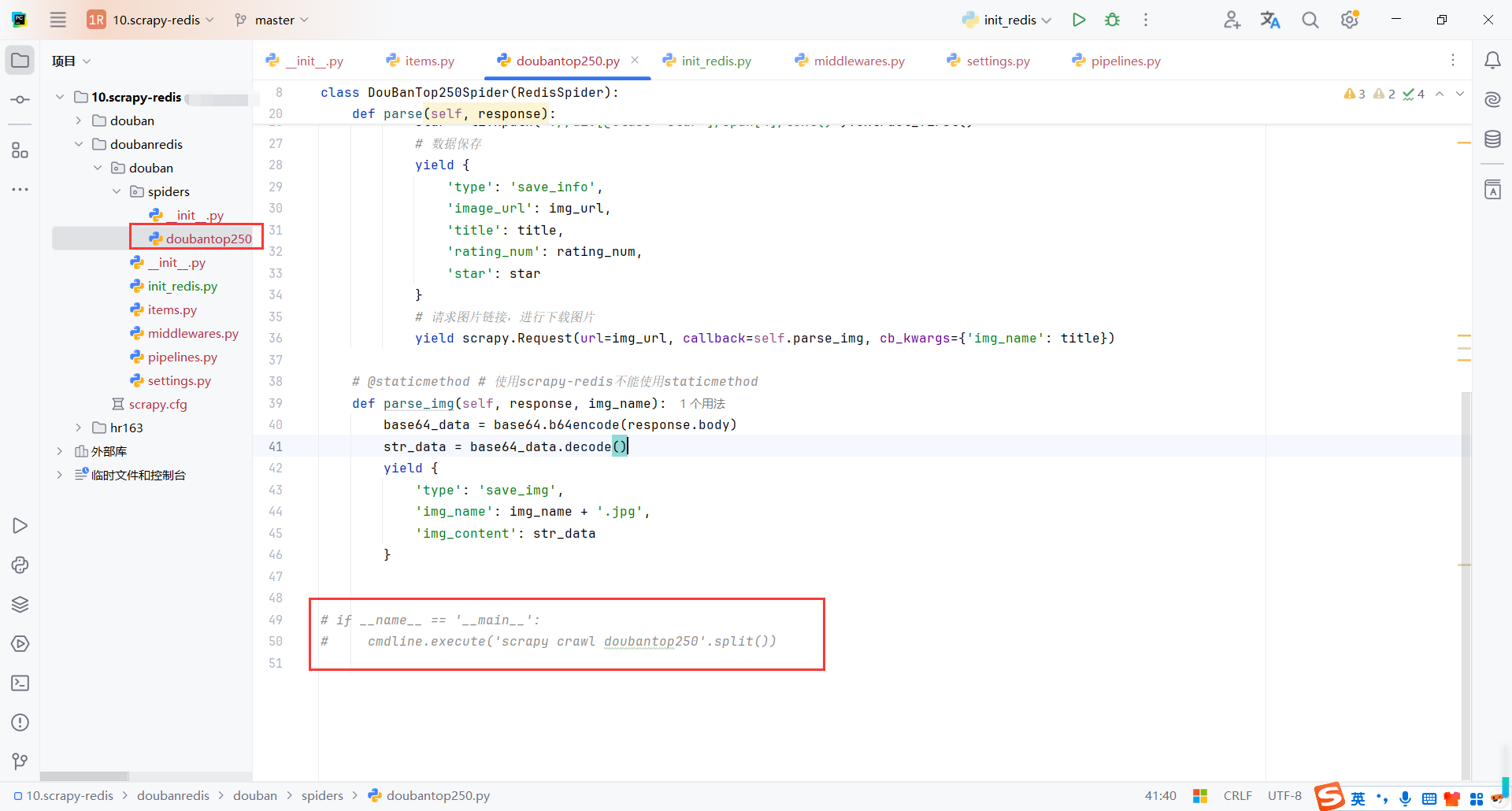This screenshot has width=1512, height=811.
Task: Switch to the middlewares.py editor tab
Action: [x=850, y=61]
